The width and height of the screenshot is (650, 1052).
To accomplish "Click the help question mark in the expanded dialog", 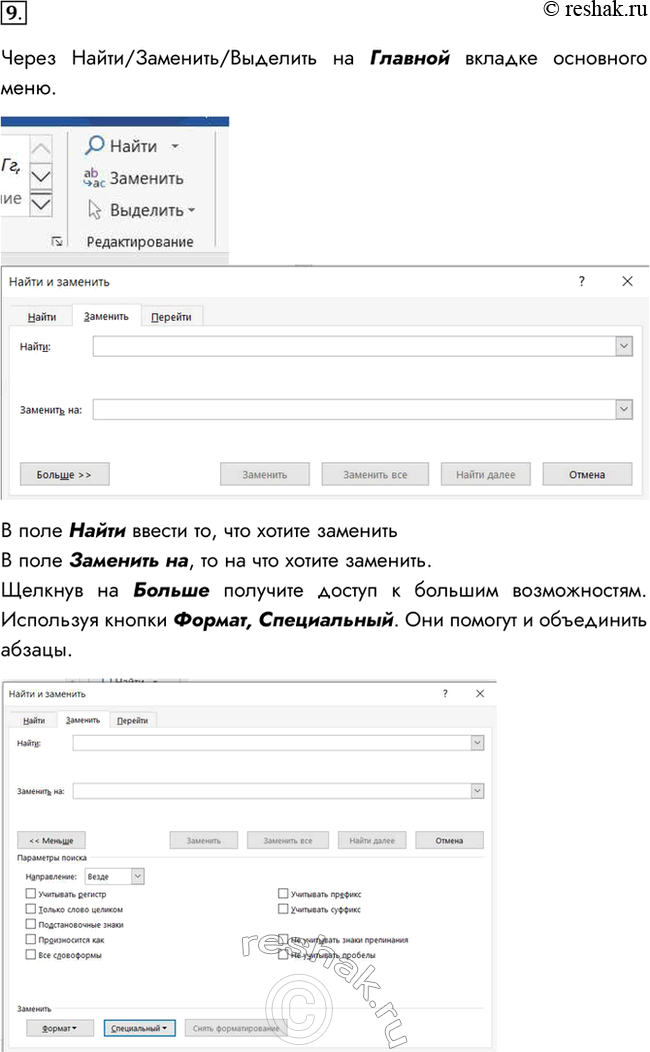I will click(x=445, y=694).
